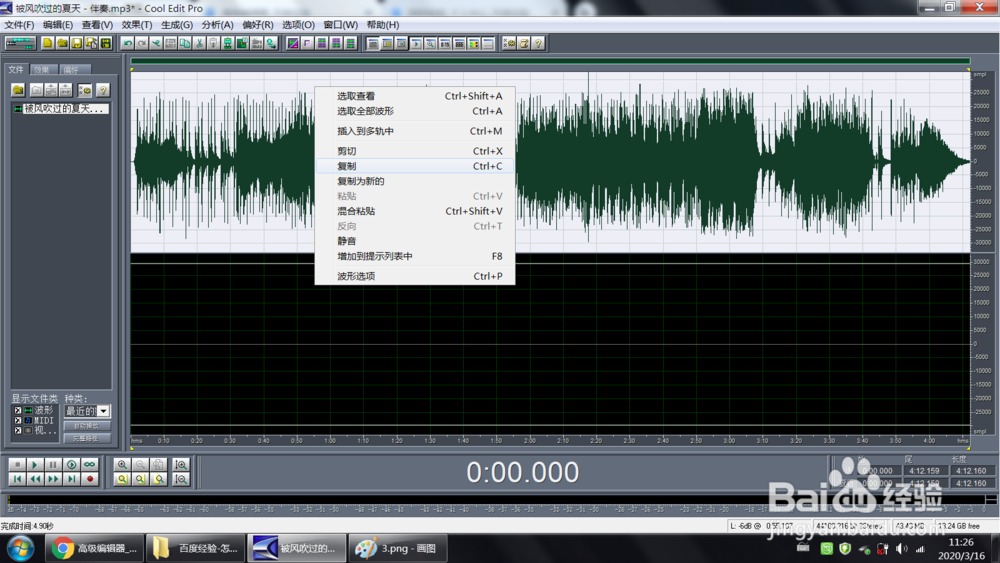
Task: Zoom in vertically with the vertical zoom plus icon
Action: [x=181, y=465]
